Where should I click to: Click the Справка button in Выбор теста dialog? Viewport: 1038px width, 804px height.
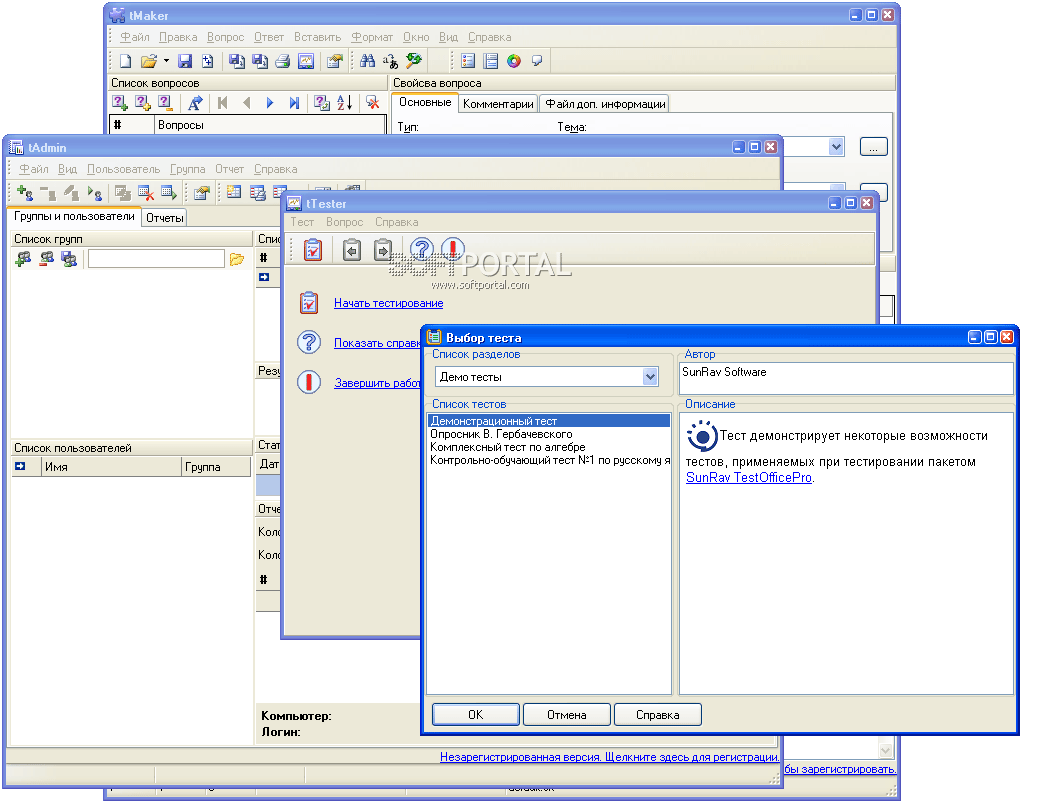pos(657,715)
